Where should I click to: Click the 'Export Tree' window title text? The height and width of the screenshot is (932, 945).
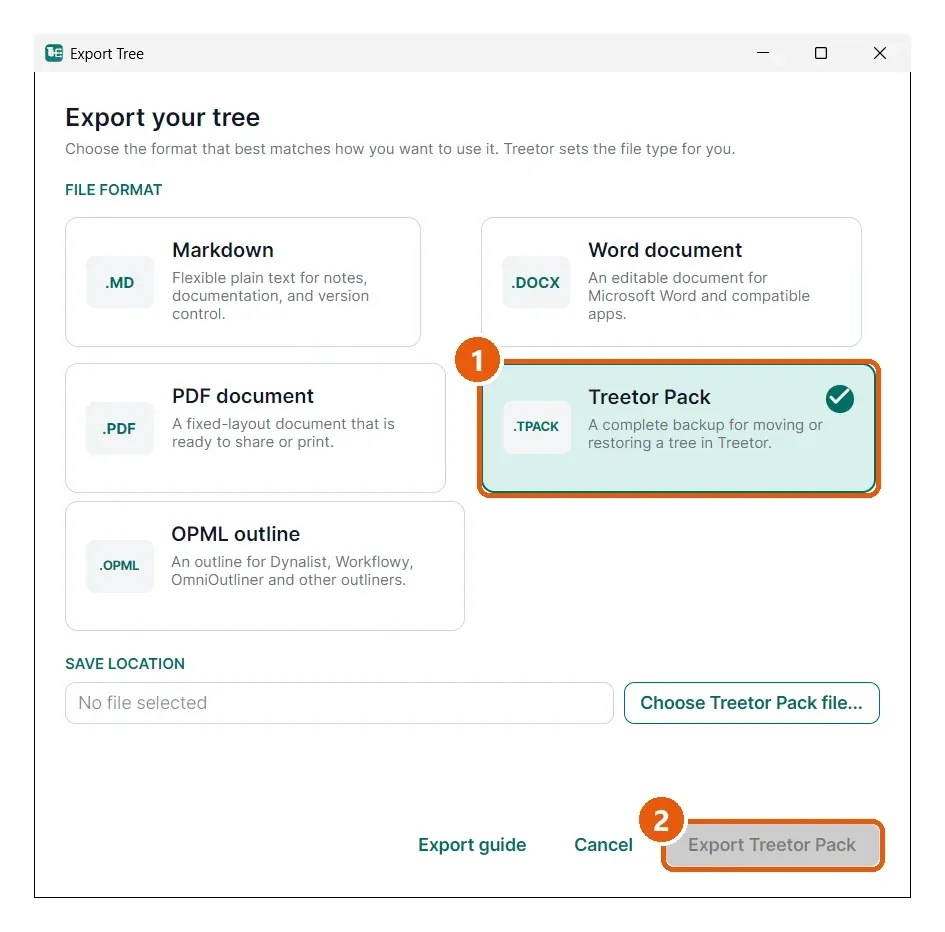[x=107, y=54]
